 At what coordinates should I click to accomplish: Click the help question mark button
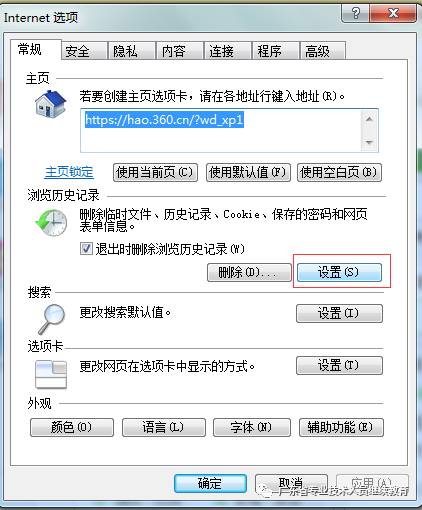[x=355, y=13]
